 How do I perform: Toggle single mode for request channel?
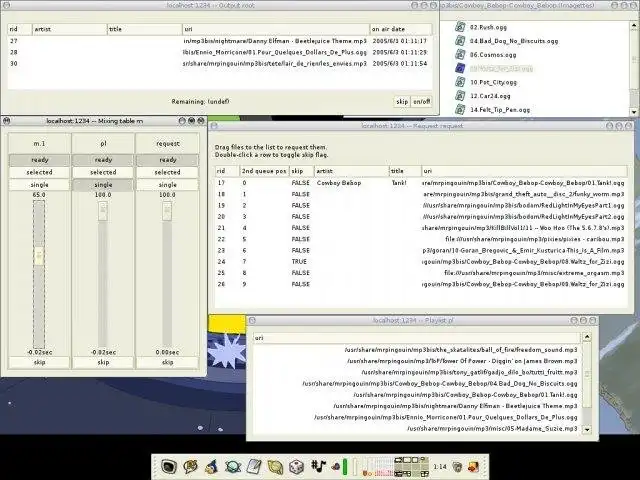(x=167, y=185)
